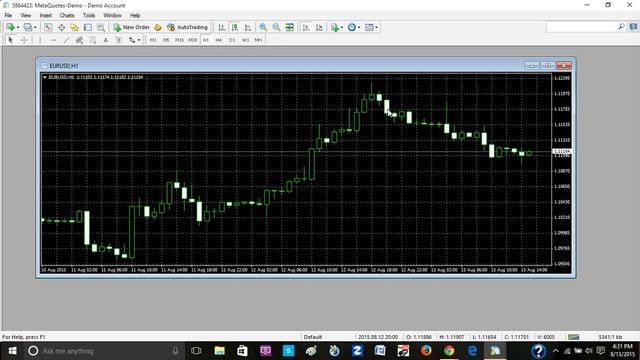The width and height of the screenshot is (640, 360).
Task: Open the Data Window icon
Action: pos(61,27)
